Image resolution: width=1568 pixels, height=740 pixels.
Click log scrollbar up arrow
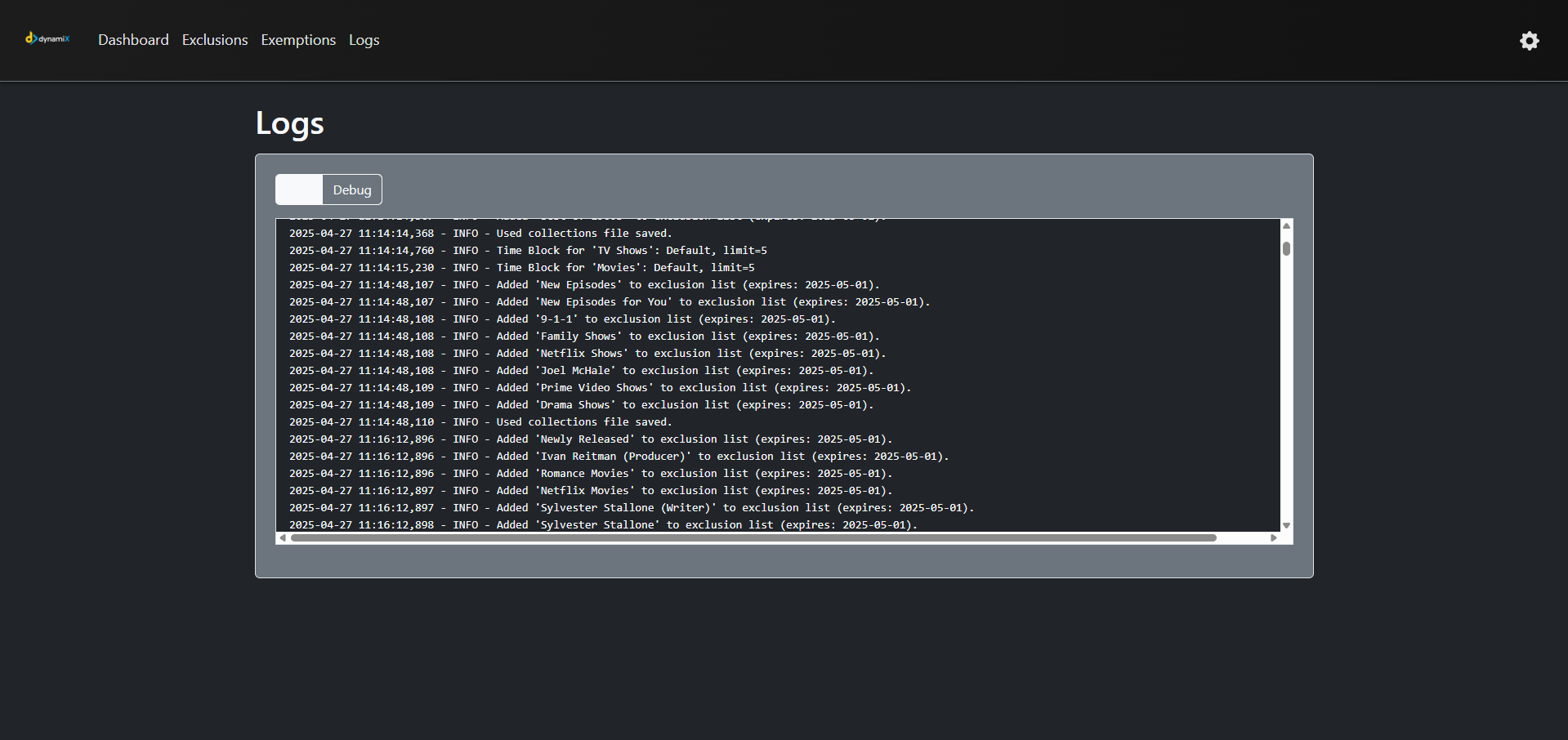pyautogui.click(x=1286, y=226)
